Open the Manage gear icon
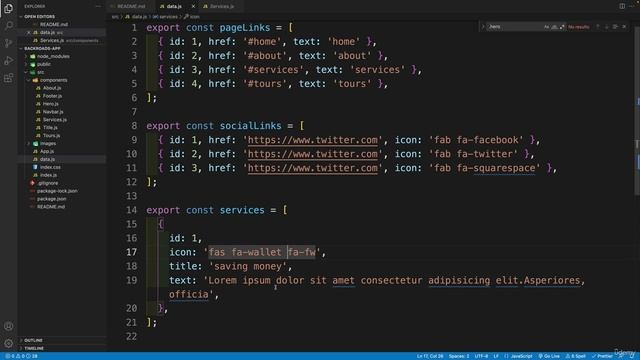 point(8,343)
